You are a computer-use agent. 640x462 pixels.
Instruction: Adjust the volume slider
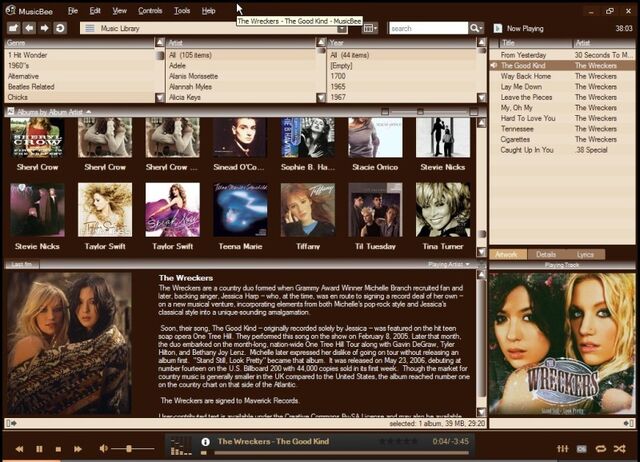point(132,449)
